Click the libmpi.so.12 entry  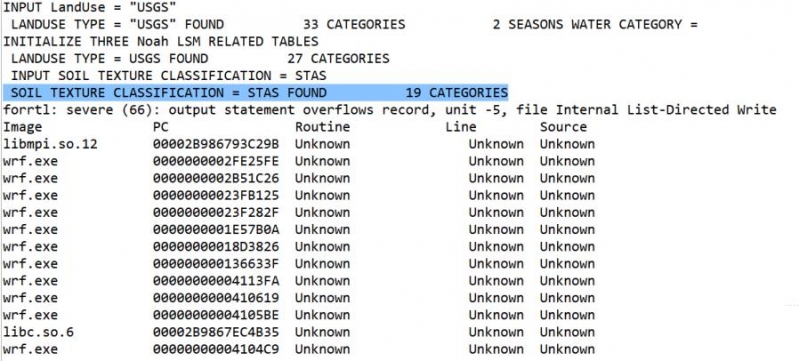click(50, 144)
